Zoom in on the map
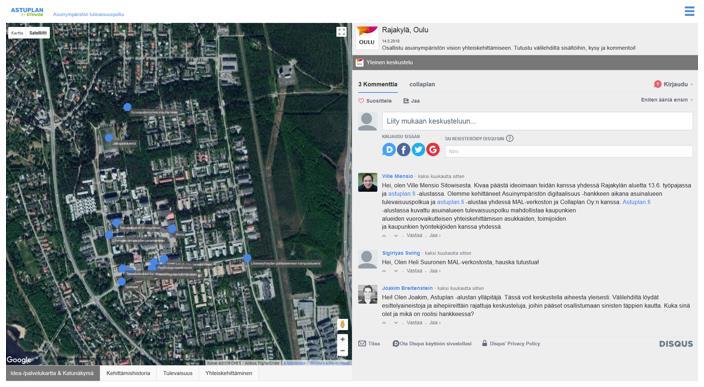The width and height of the screenshot is (704, 387). point(342,339)
